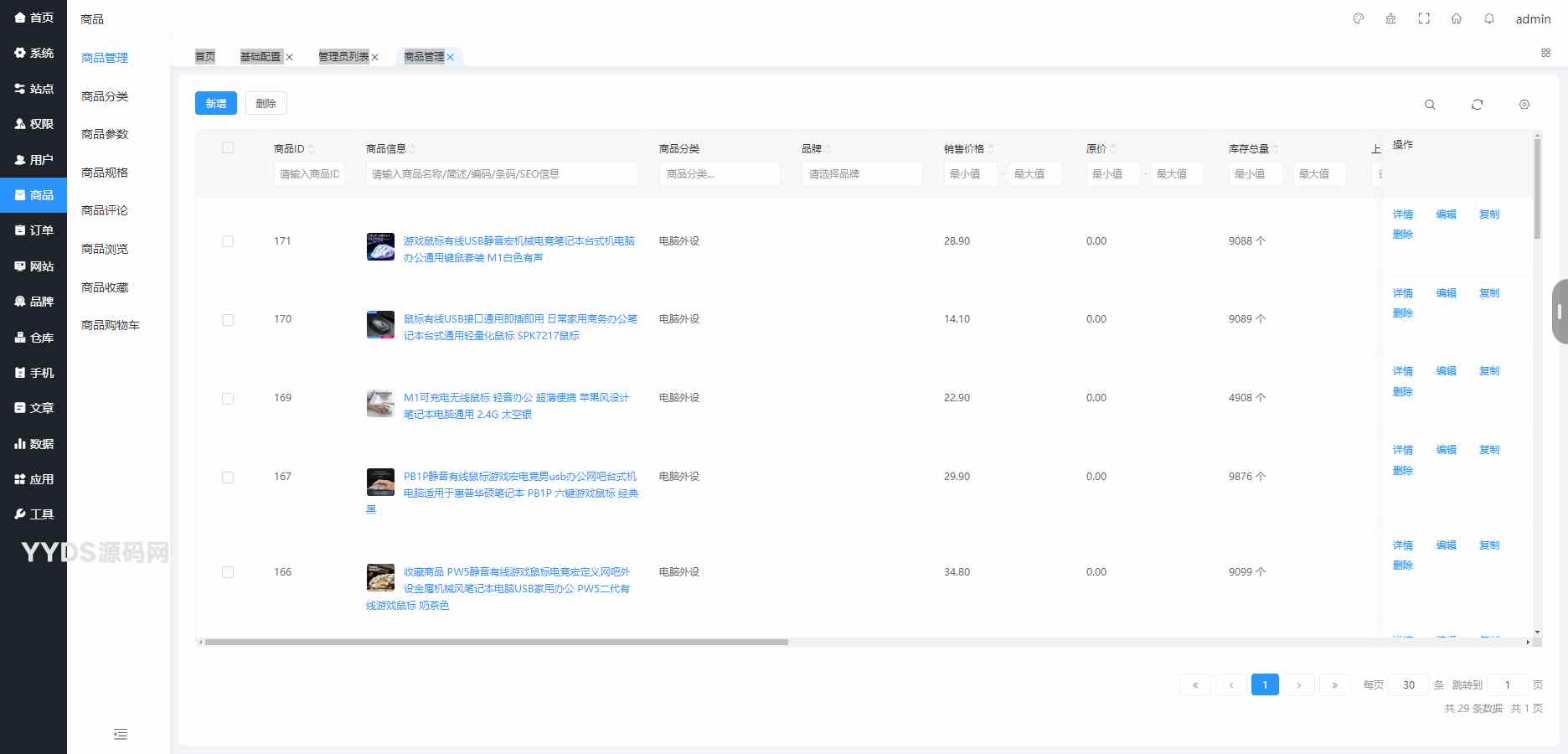
Task: Click the table search magnifier icon
Action: point(1430,105)
